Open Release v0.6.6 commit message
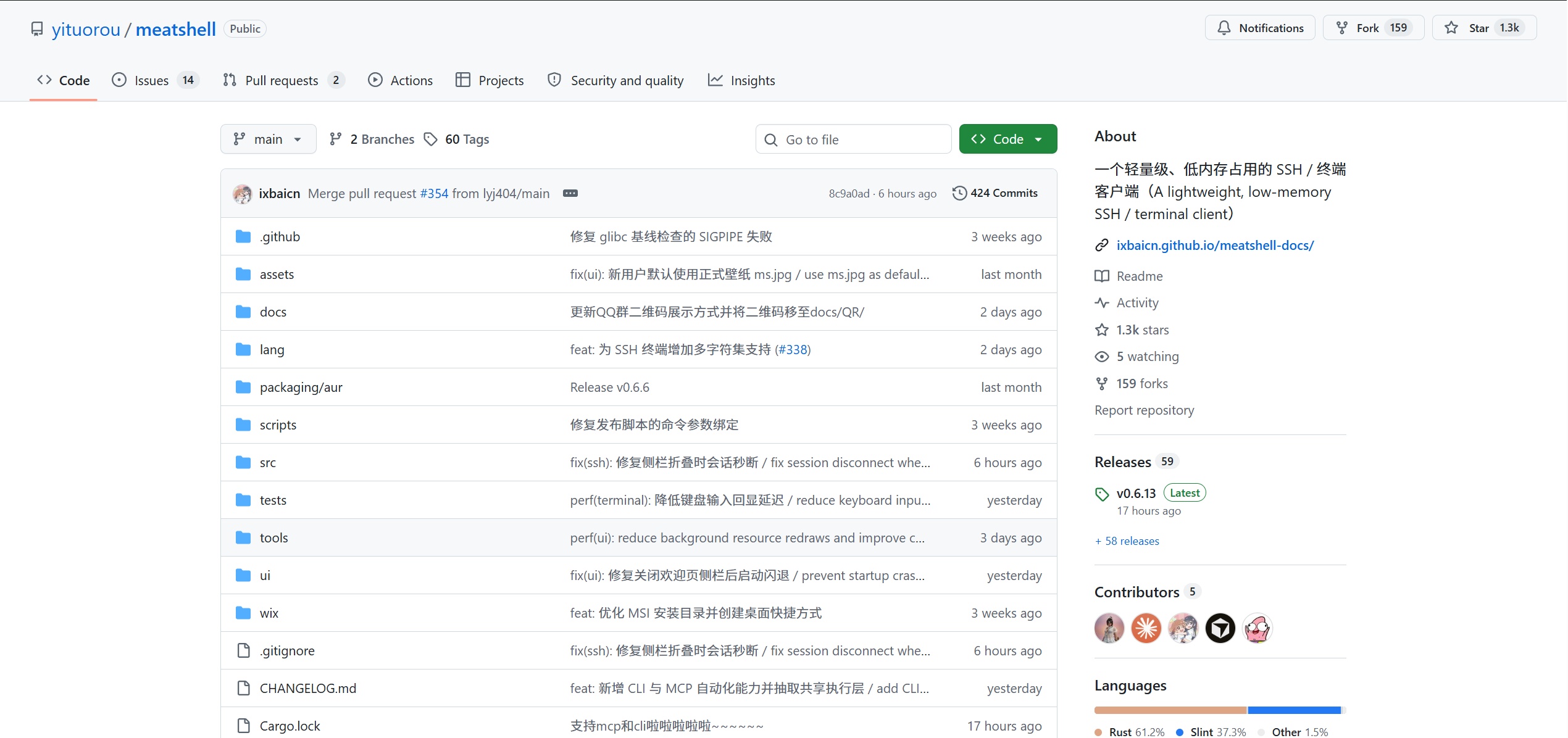 click(610, 388)
